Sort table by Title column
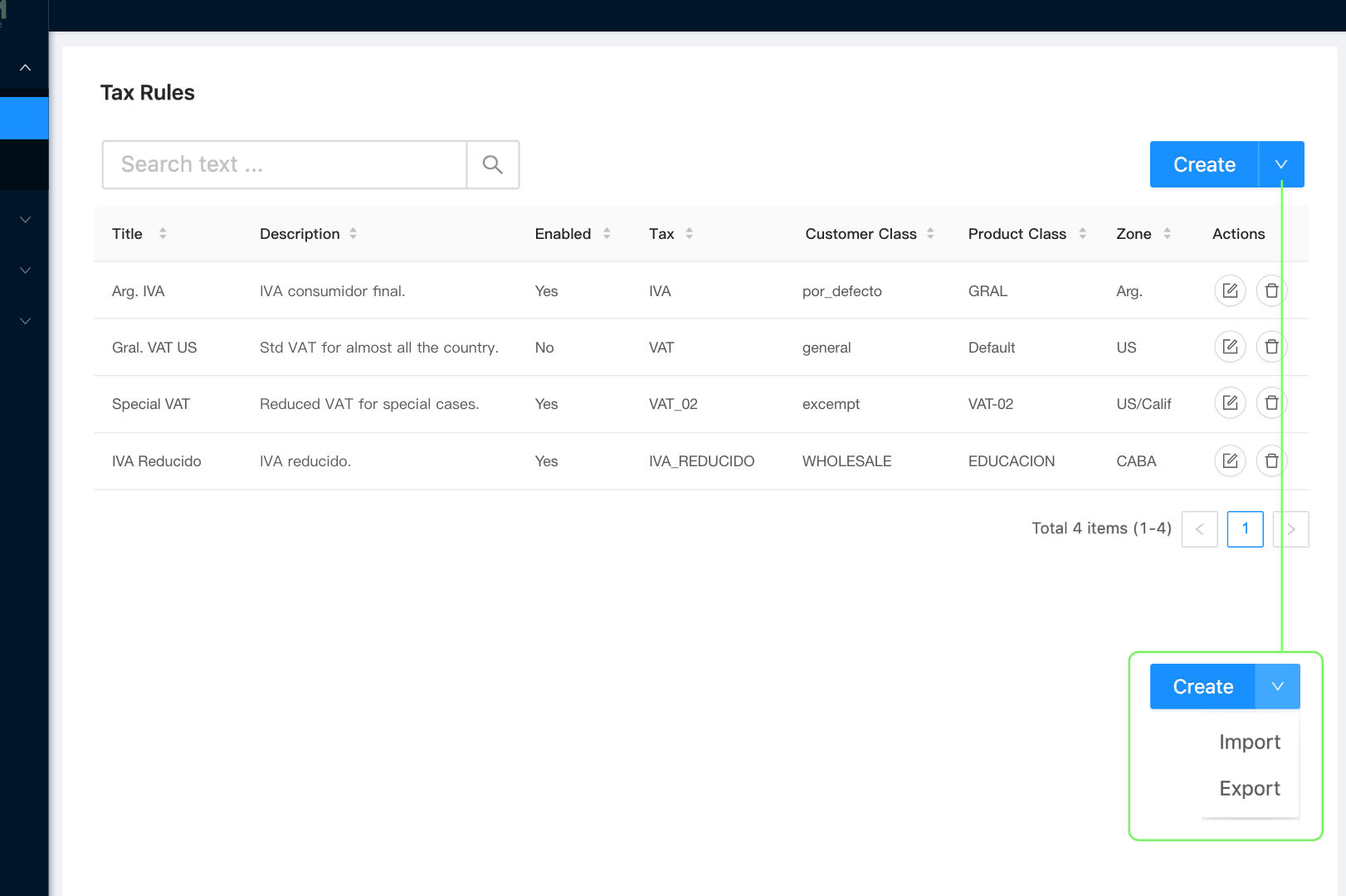Image resolution: width=1346 pixels, height=896 pixels. click(x=163, y=234)
